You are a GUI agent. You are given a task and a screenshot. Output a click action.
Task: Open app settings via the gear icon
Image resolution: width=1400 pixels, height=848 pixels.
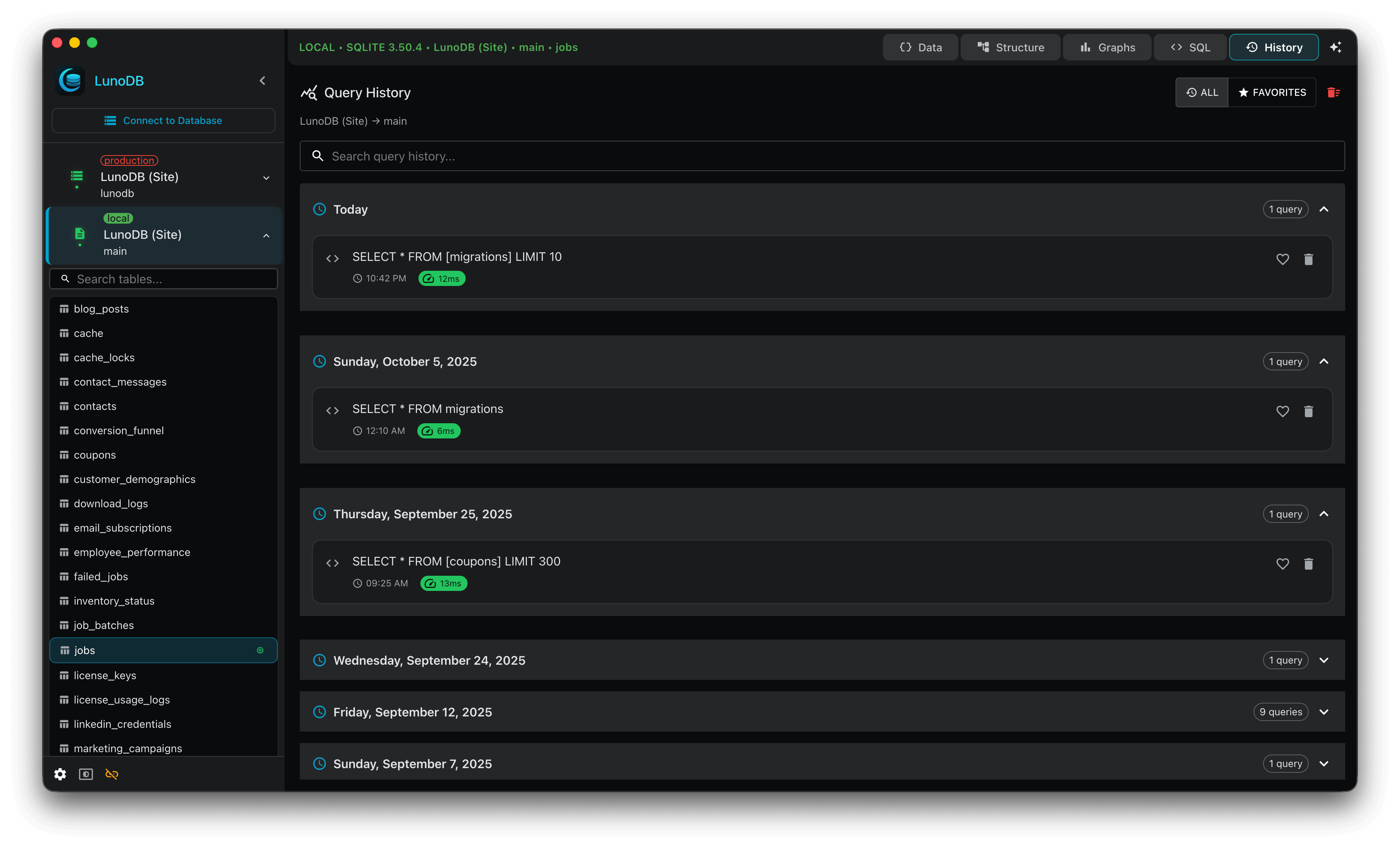pos(60,773)
